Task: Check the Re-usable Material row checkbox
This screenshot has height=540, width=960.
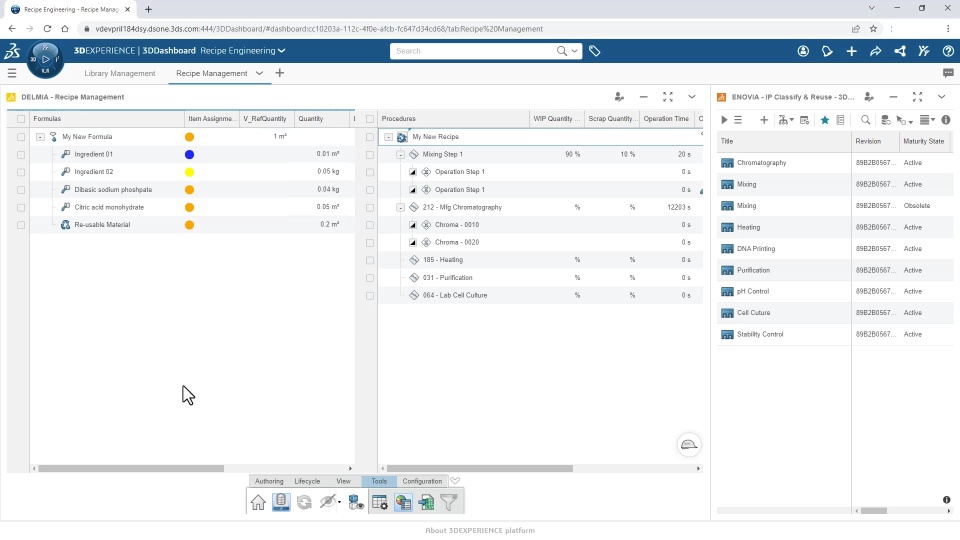Action: [21, 225]
